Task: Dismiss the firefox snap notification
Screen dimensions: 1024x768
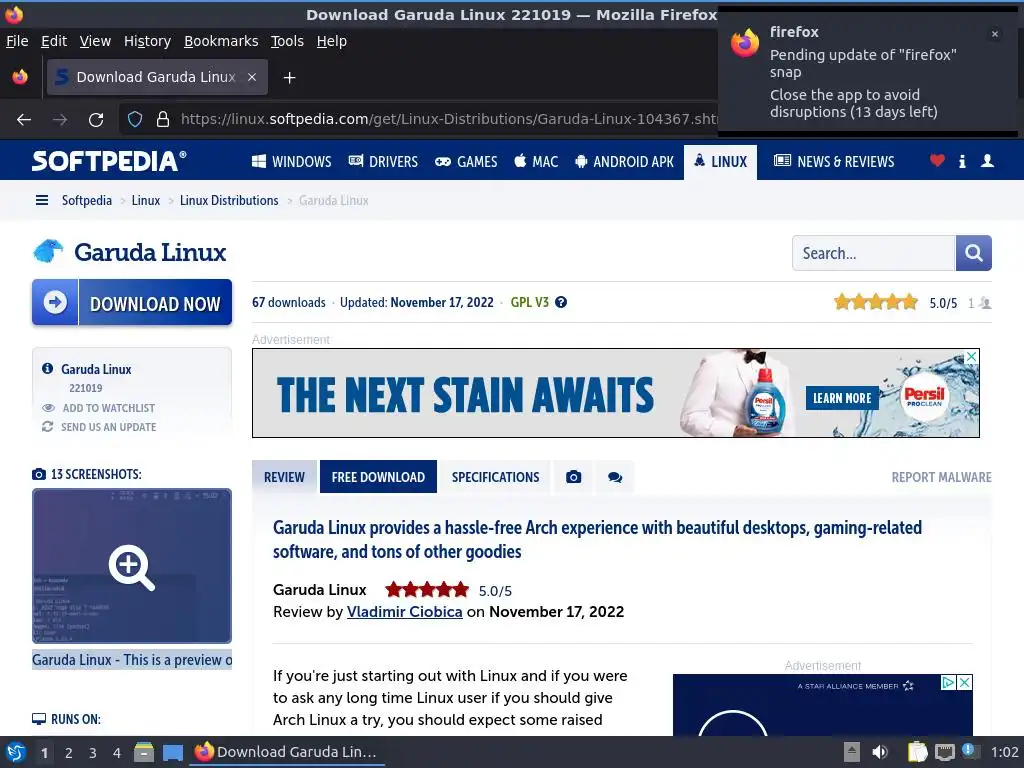Action: click(x=995, y=34)
